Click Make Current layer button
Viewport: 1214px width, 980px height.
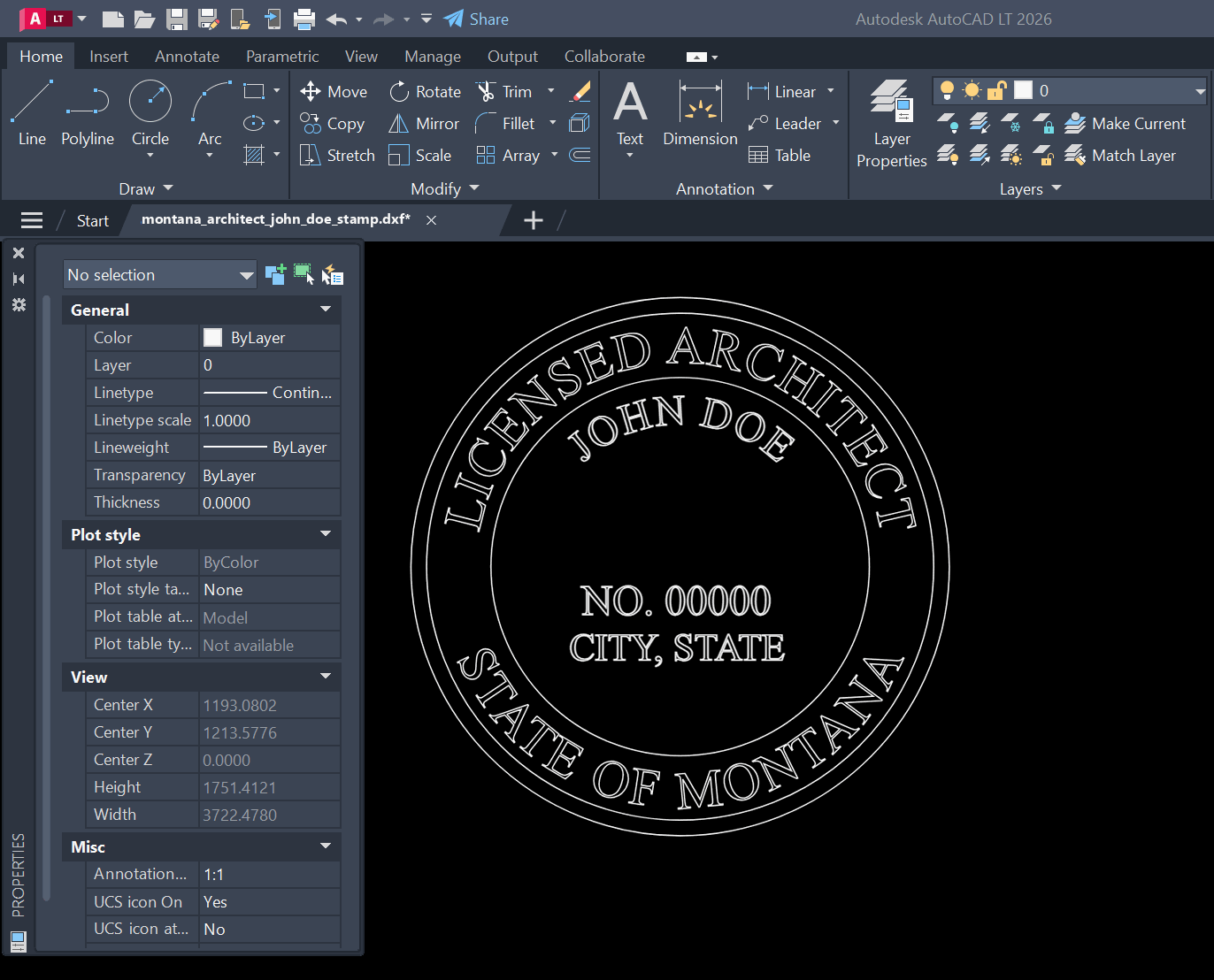1125,123
